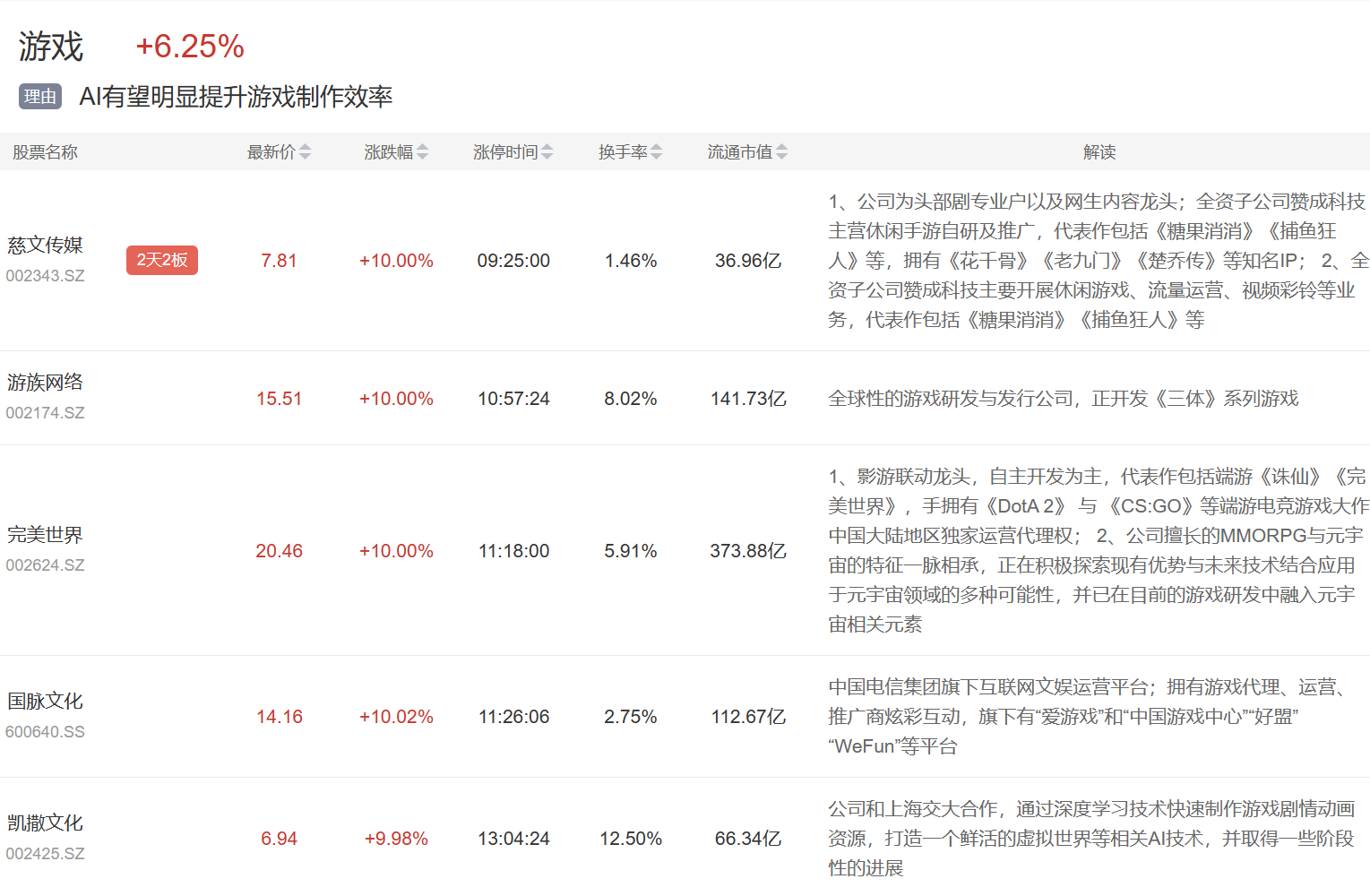Screen dimensions: 1370x896
Task: Select stock code 002624.SZ
Action: [x=46, y=565]
